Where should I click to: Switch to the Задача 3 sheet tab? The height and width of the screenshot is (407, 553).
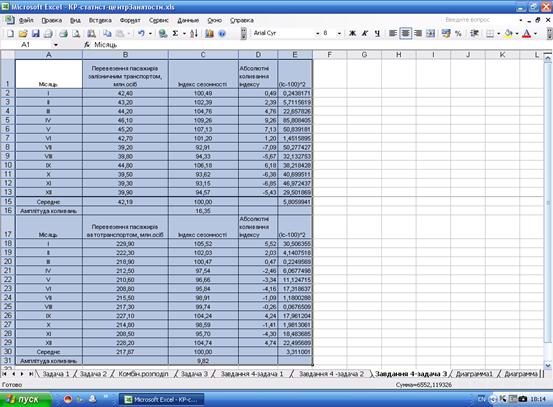click(x=194, y=374)
